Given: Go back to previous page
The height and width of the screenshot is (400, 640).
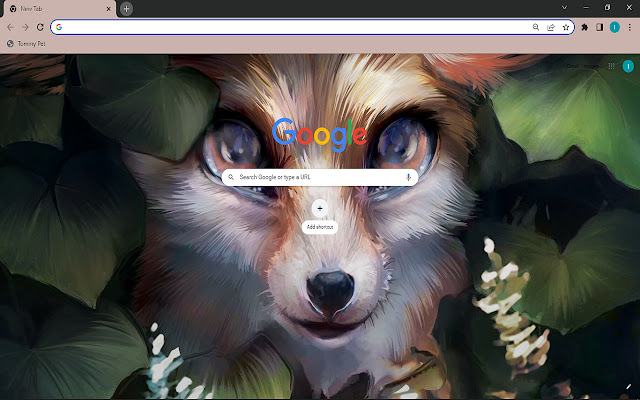Looking at the screenshot, I should point(10,27).
